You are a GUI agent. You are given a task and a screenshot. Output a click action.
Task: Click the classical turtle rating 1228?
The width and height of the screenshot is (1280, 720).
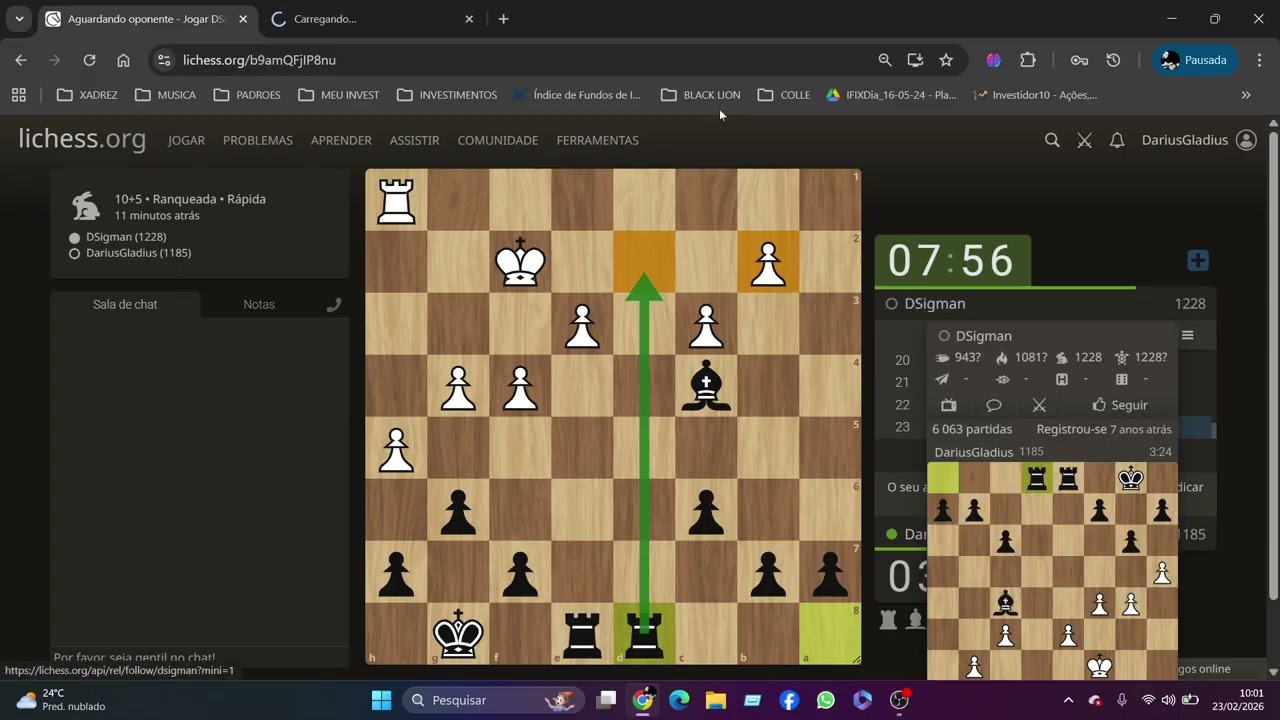click(1141, 358)
